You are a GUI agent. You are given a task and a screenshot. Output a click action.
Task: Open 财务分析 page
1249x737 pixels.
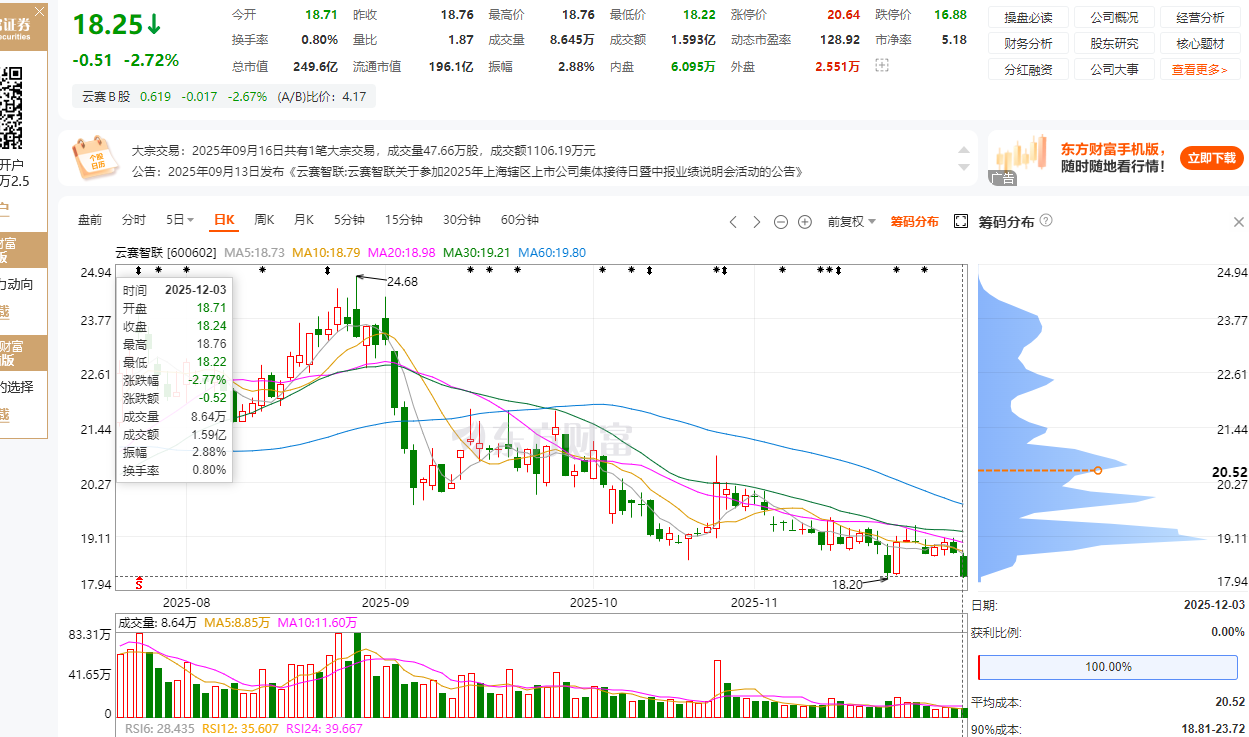click(1028, 44)
